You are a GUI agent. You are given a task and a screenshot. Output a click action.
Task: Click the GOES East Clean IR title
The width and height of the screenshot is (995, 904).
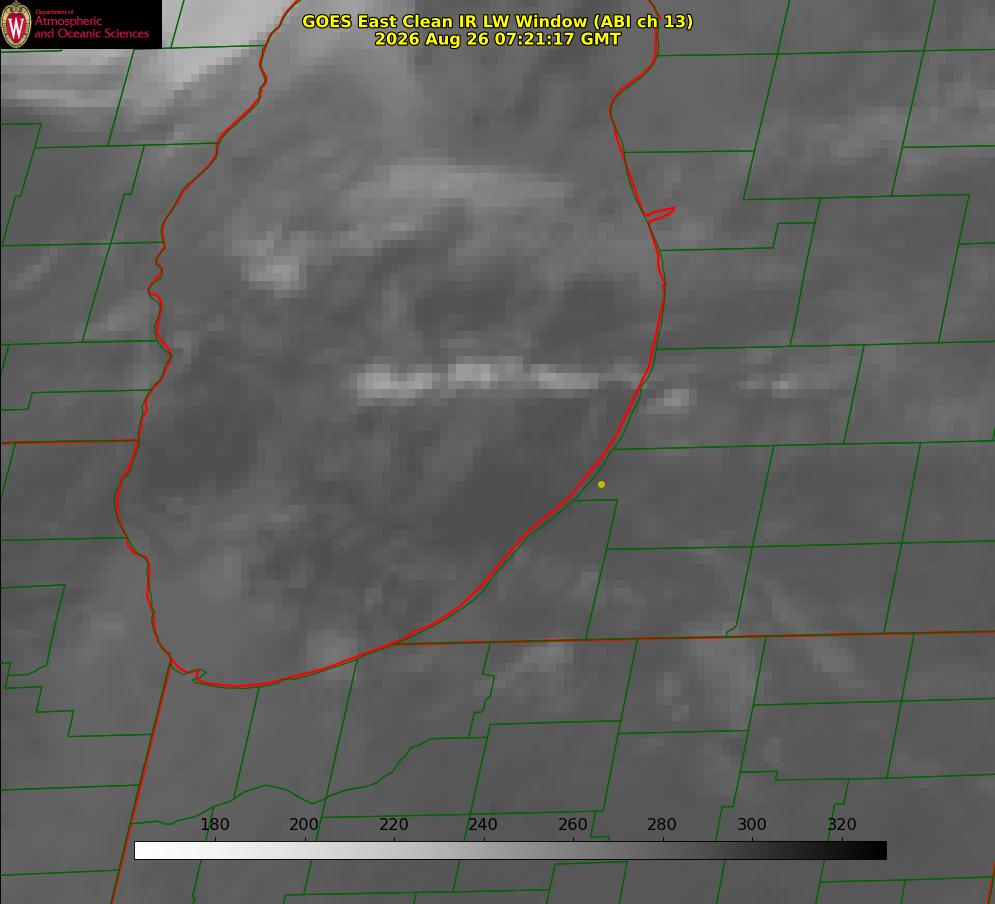tap(497, 21)
